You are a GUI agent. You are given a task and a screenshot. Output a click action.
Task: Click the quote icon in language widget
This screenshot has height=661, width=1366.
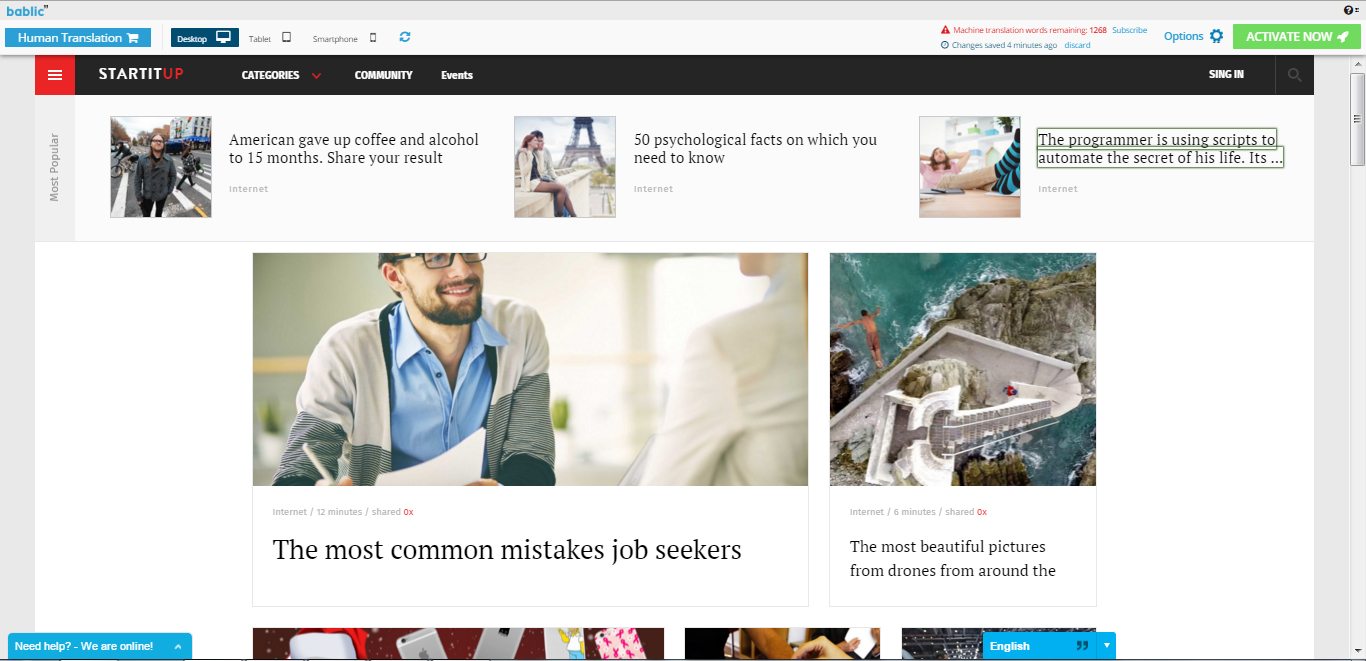coord(1082,646)
